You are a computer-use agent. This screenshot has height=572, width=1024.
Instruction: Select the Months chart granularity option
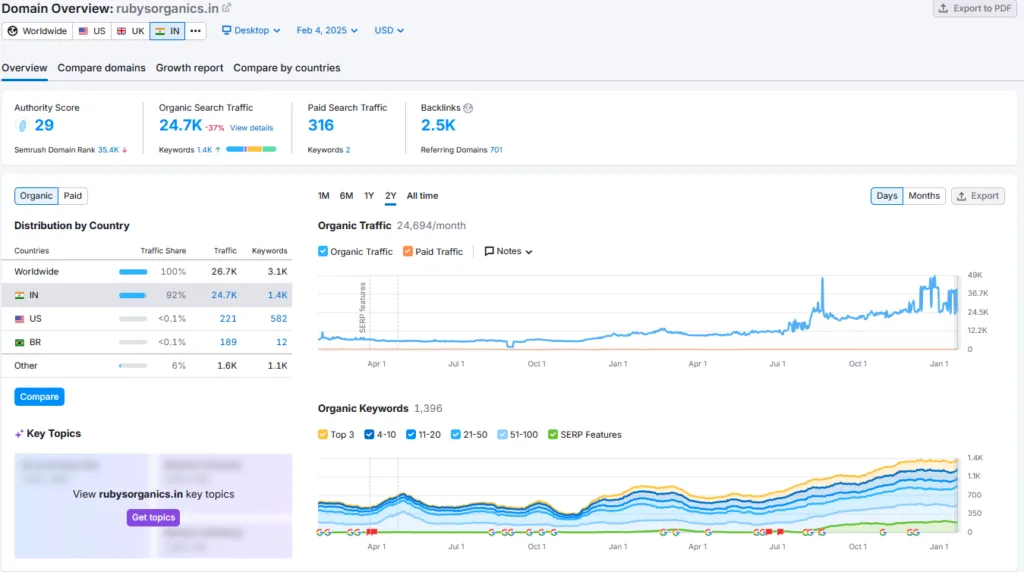(x=923, y=196)
